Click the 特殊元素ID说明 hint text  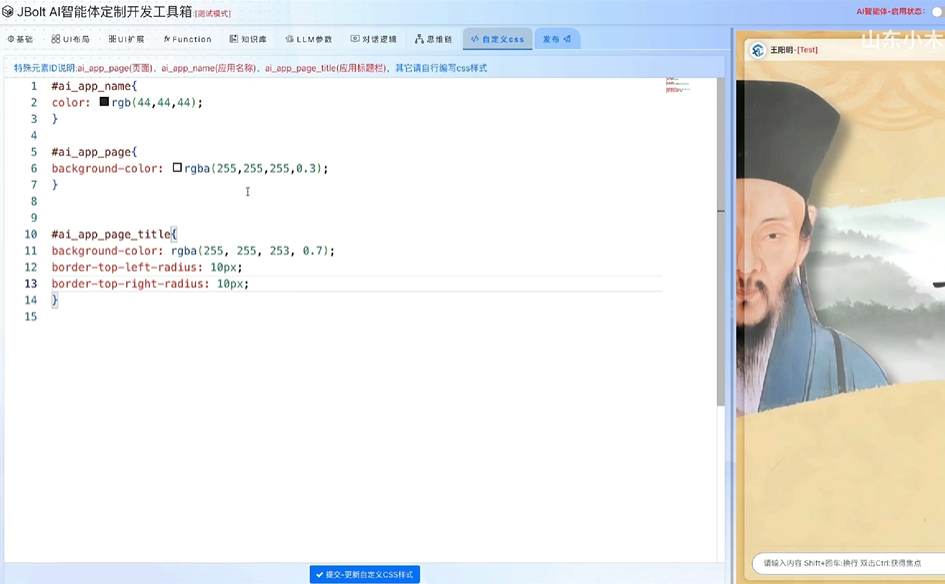tap(250, 68)
